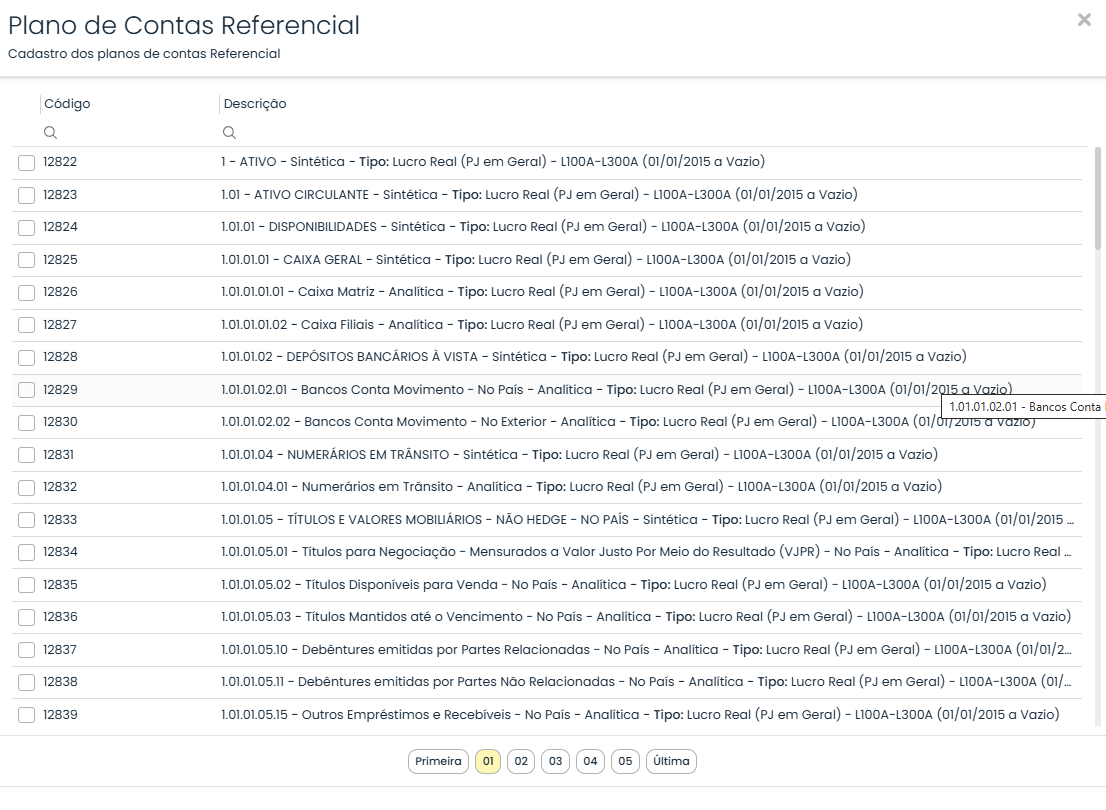Screen dimensions: 1106x810
Task: Check the box for code 12839
Action: coord(27,715)
